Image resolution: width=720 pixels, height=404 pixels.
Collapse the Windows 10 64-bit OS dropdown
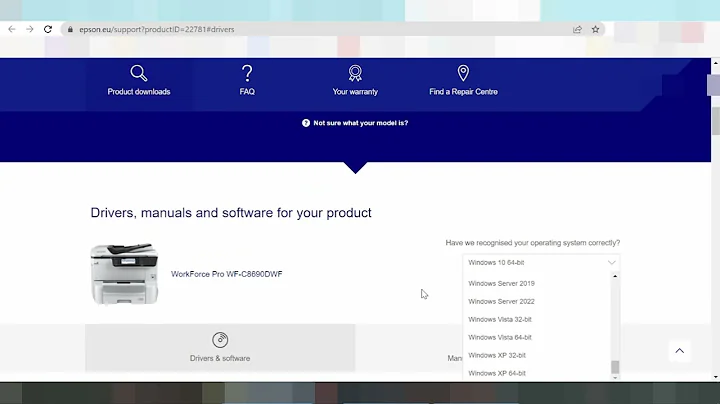[x=541, y=263]
